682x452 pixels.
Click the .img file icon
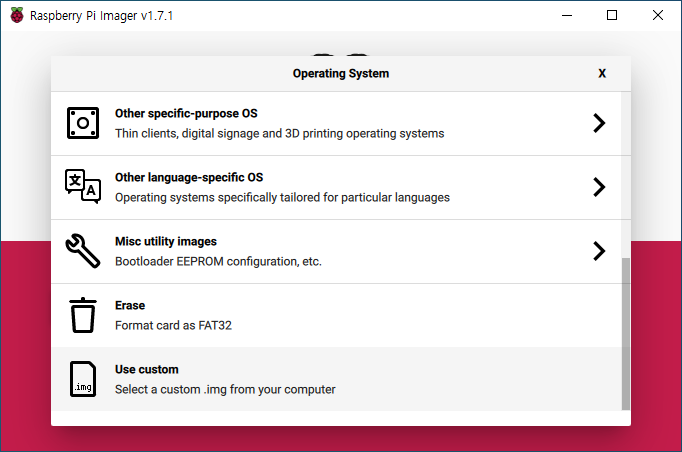pos(83,379)
